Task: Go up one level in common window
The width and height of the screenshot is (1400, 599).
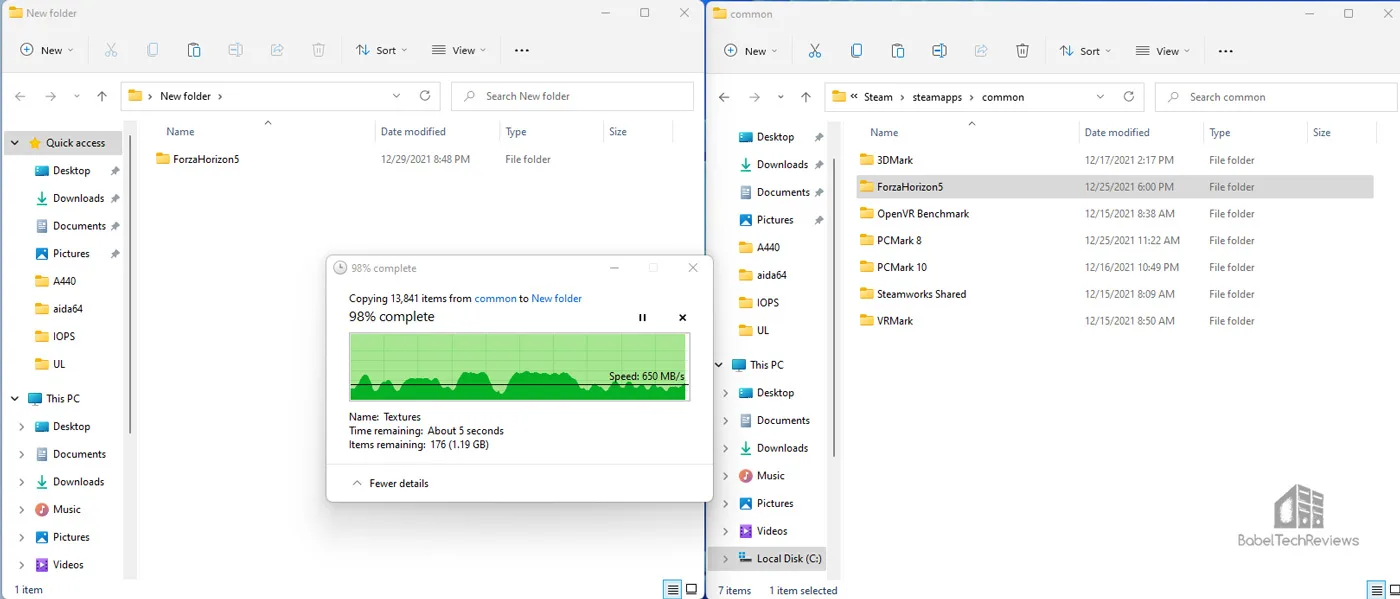Action: pos(806,97)
